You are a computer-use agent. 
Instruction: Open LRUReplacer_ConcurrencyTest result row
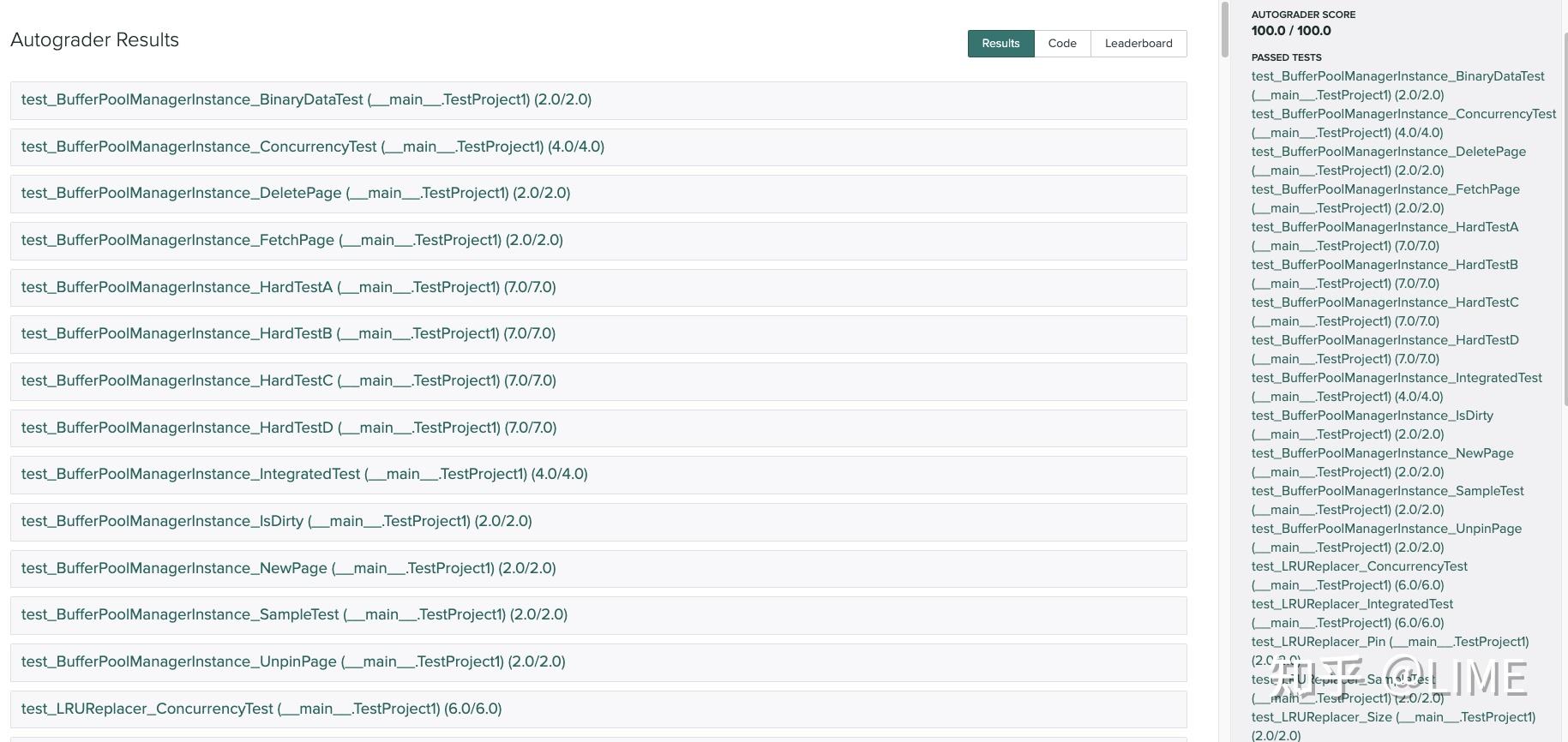pyautogui.click(x=598, y=709)
